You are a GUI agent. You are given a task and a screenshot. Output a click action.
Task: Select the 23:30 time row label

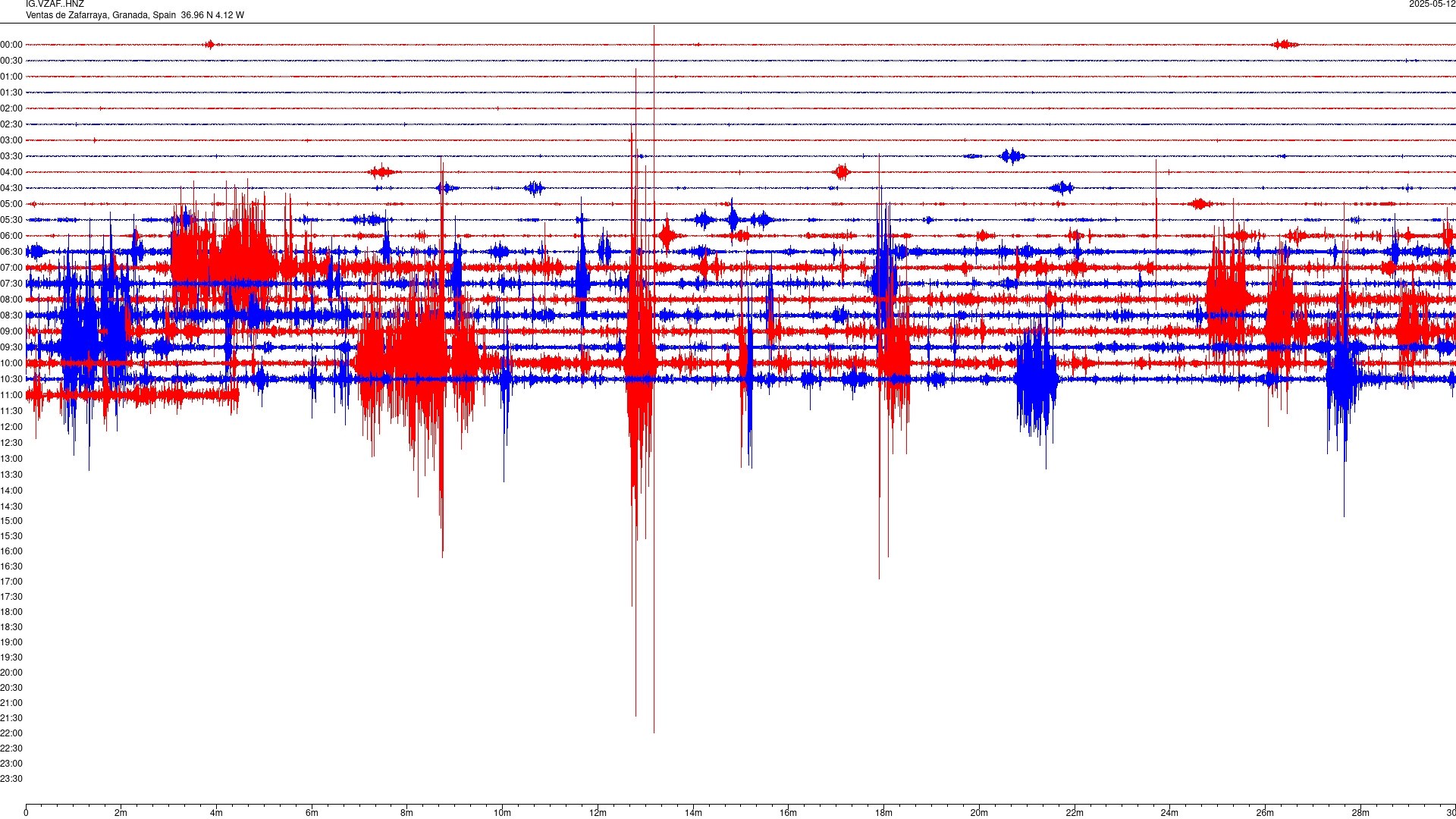click(11, 779)
